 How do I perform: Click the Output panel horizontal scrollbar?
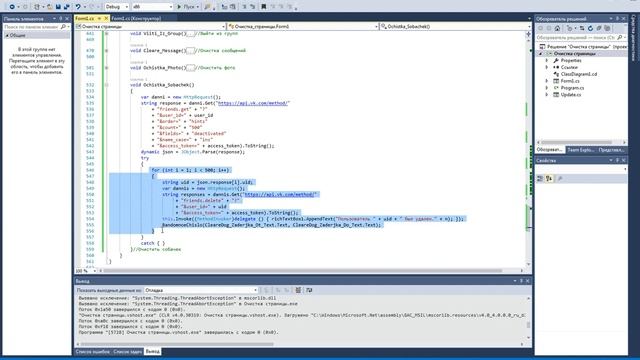click(x=178, y=344)
